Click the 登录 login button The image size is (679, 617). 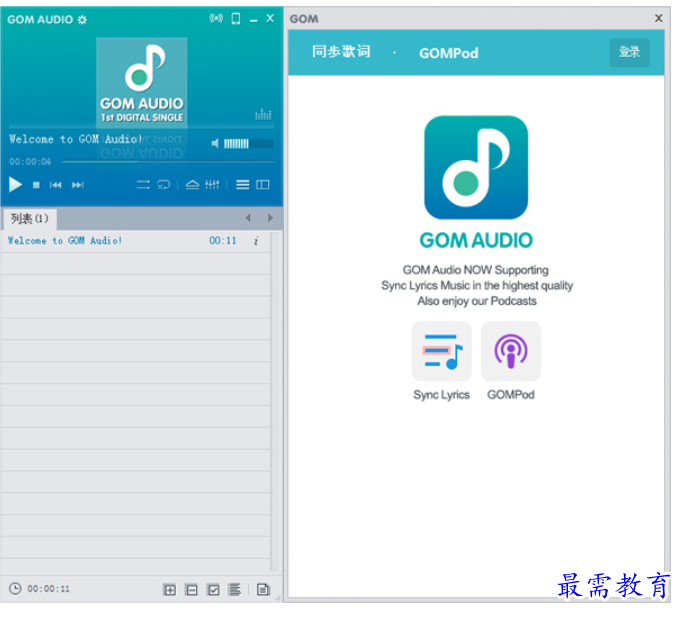(x=629, y=52)
